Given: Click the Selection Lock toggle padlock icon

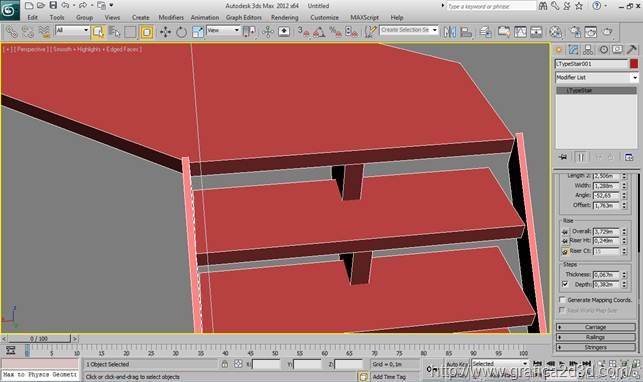Looking at the screenshot, I should point(224,364).
